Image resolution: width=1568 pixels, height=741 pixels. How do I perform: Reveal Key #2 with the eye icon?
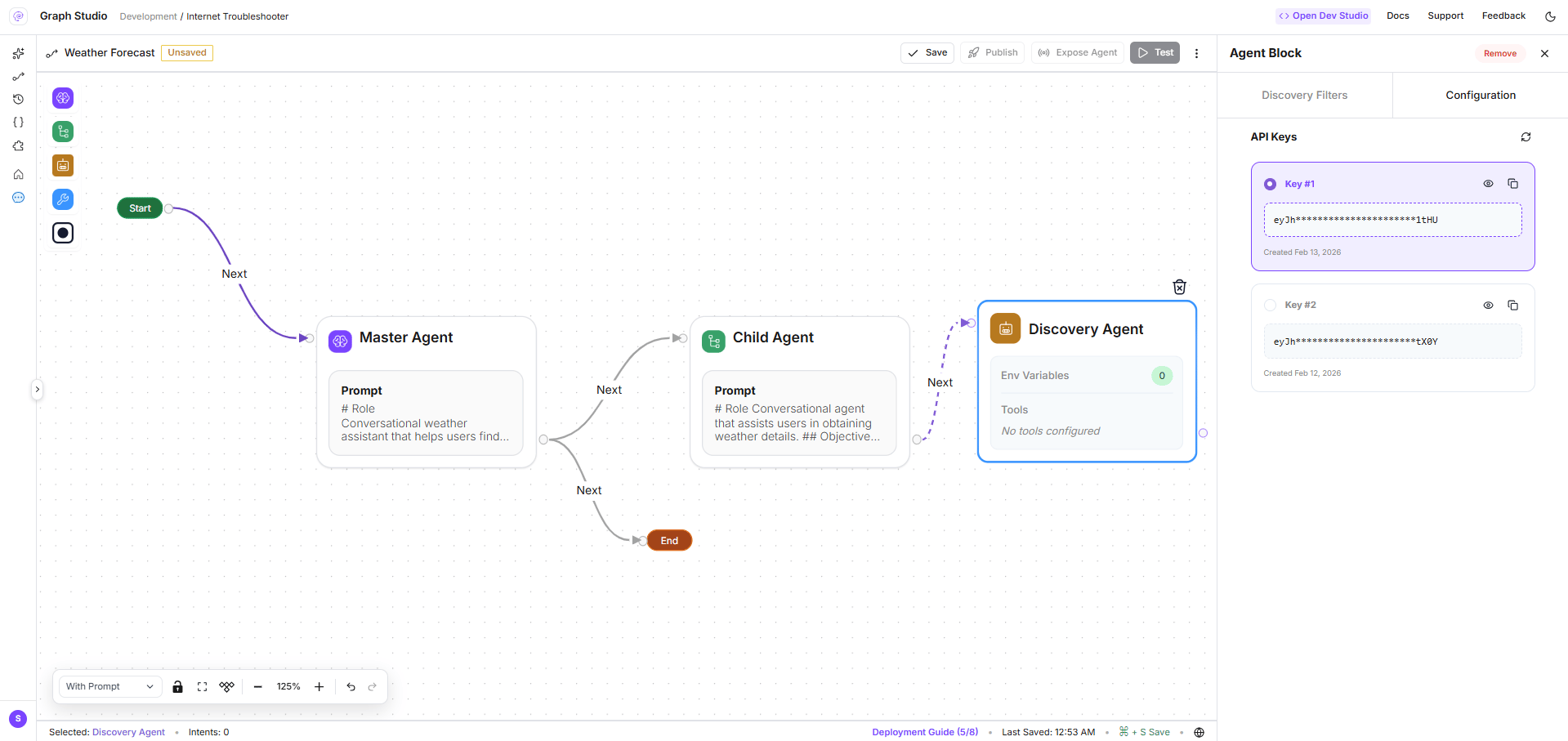1488,305
